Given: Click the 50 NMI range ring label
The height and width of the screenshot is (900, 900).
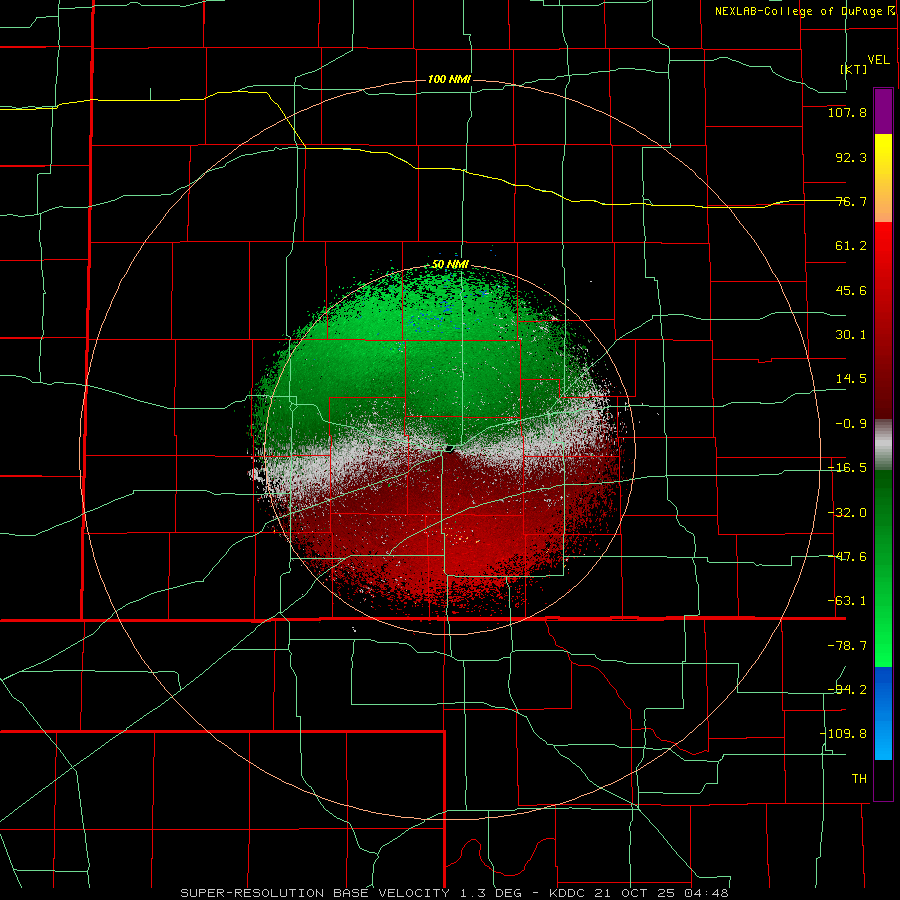Looking at the screenshot, I should pos(450,265).
